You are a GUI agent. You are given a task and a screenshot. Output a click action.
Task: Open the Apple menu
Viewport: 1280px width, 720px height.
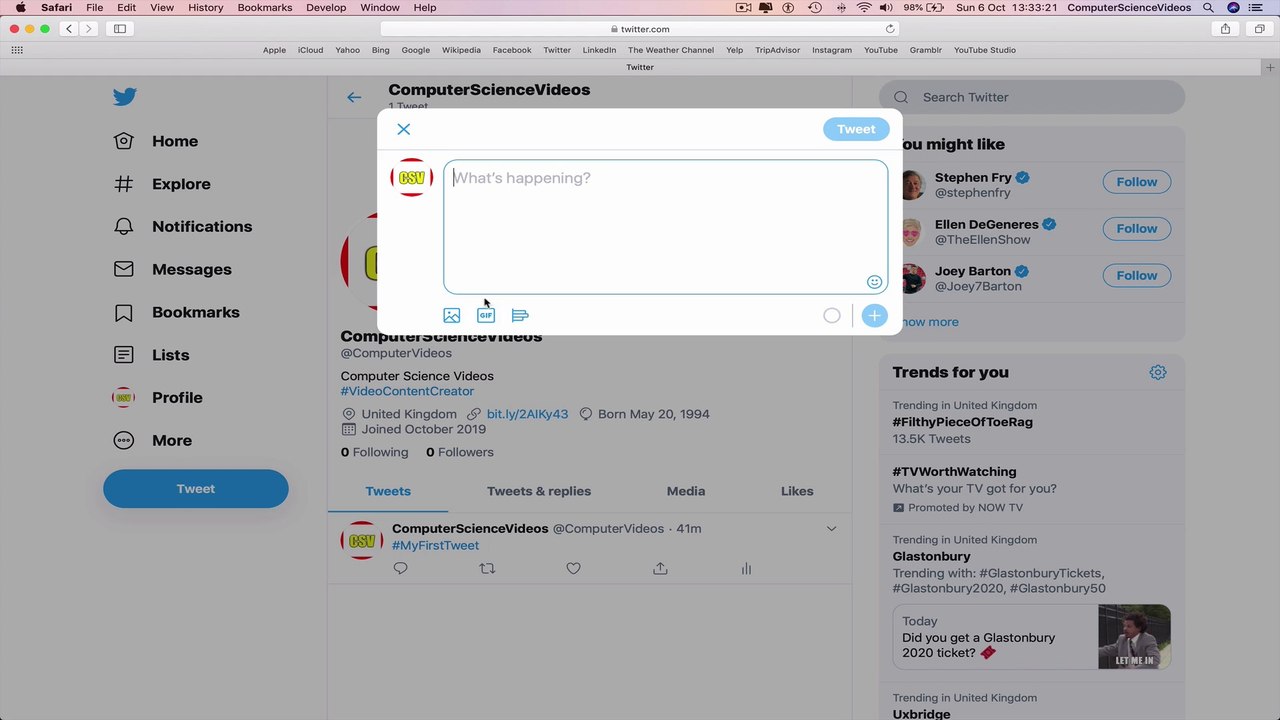tap(20, 8)
